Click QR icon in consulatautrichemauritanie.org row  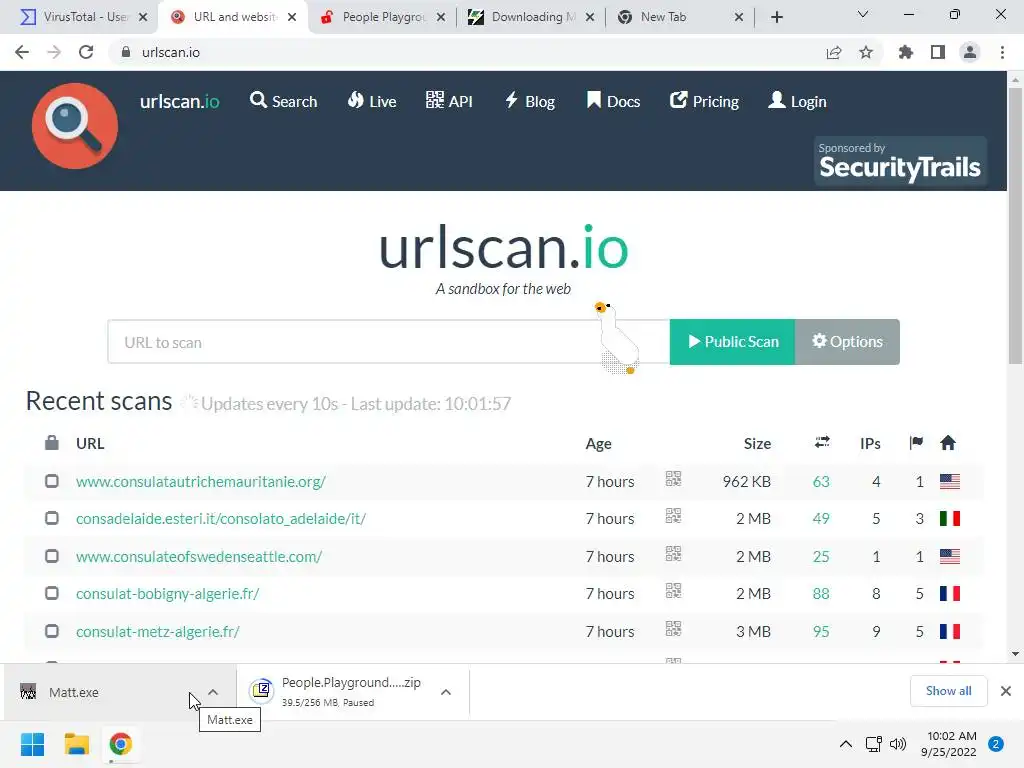[673, 479]
